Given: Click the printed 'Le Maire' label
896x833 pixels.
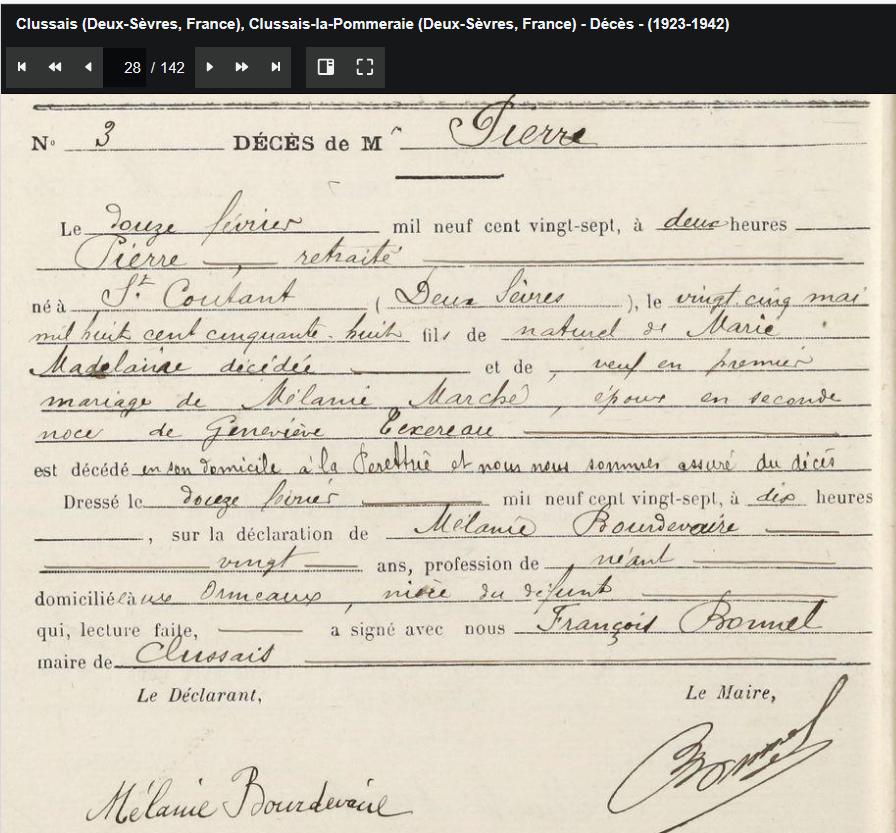Looking at the screenshot, I should (729, 693).
